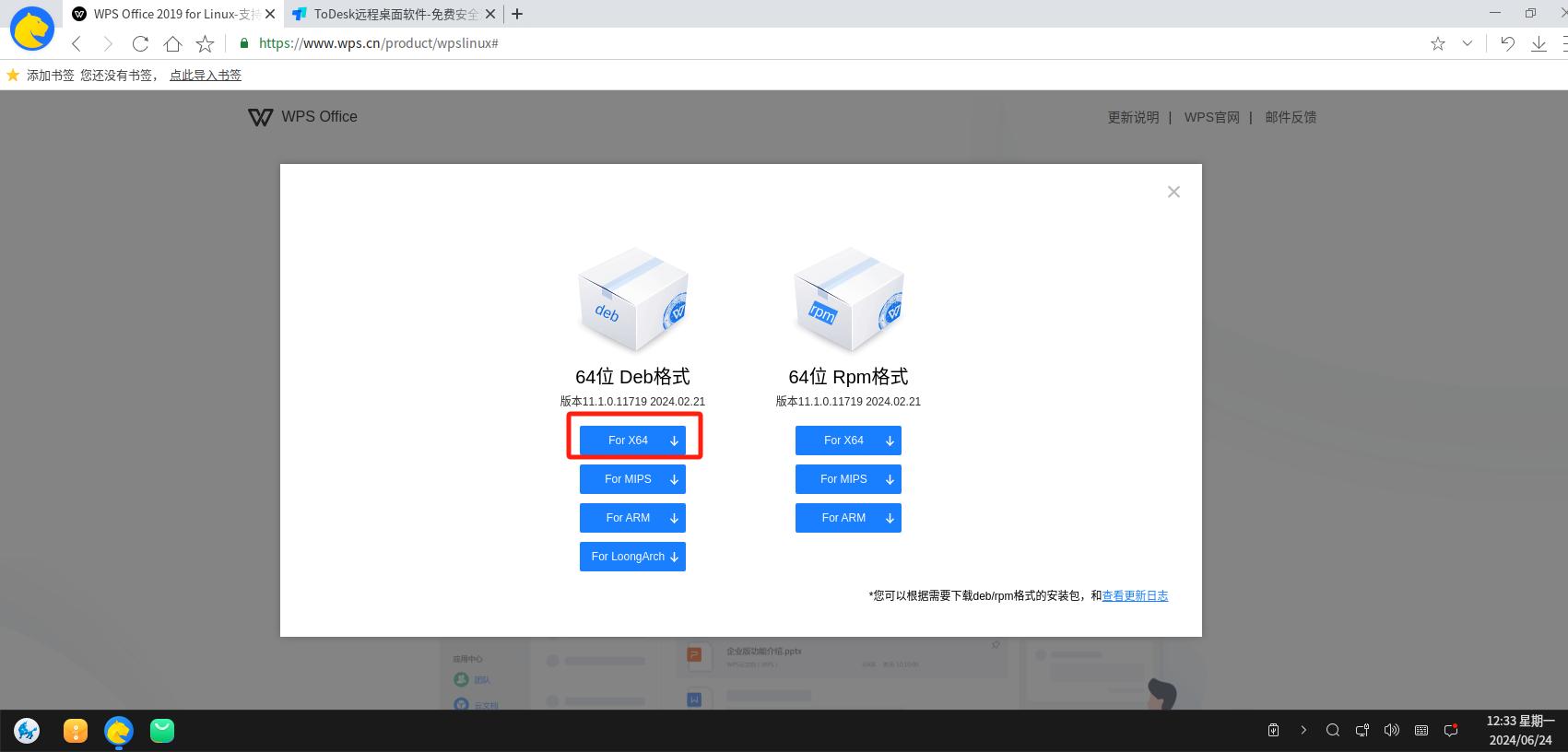1568x752 pixels.
Task: Reload the page with refresh icon
Action: (x=140, y=43)
